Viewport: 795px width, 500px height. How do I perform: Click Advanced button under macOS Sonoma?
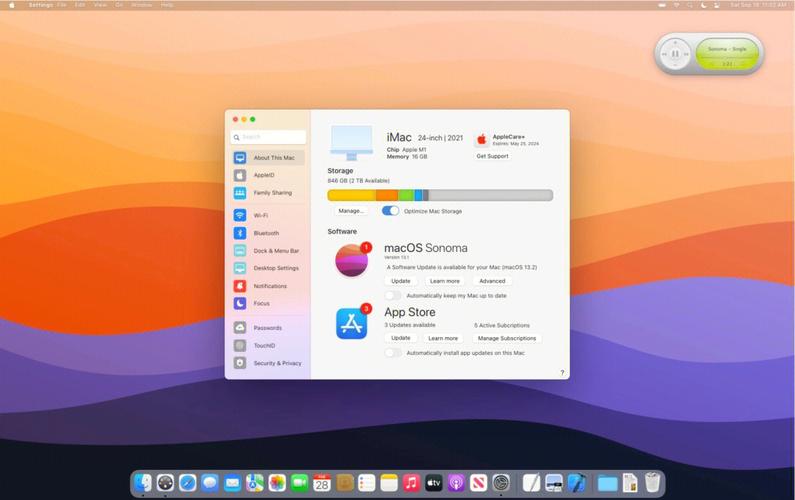pyautogui.click(x=492, y=281)
